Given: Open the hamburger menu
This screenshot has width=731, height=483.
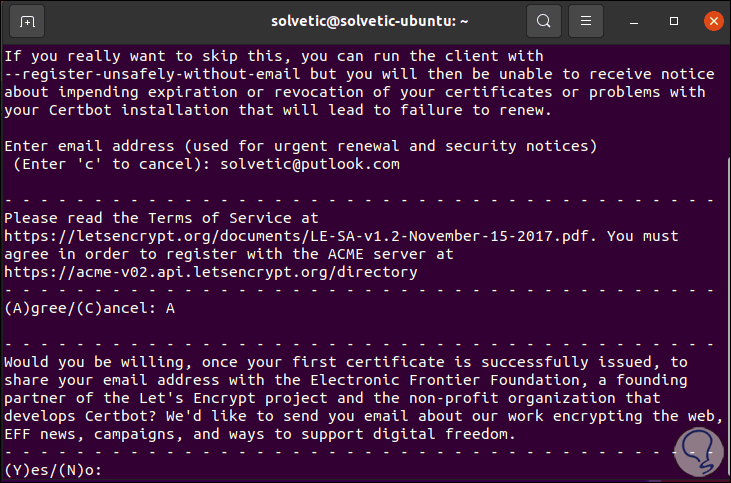Looking at the screenshot, I should click(588, 20).
